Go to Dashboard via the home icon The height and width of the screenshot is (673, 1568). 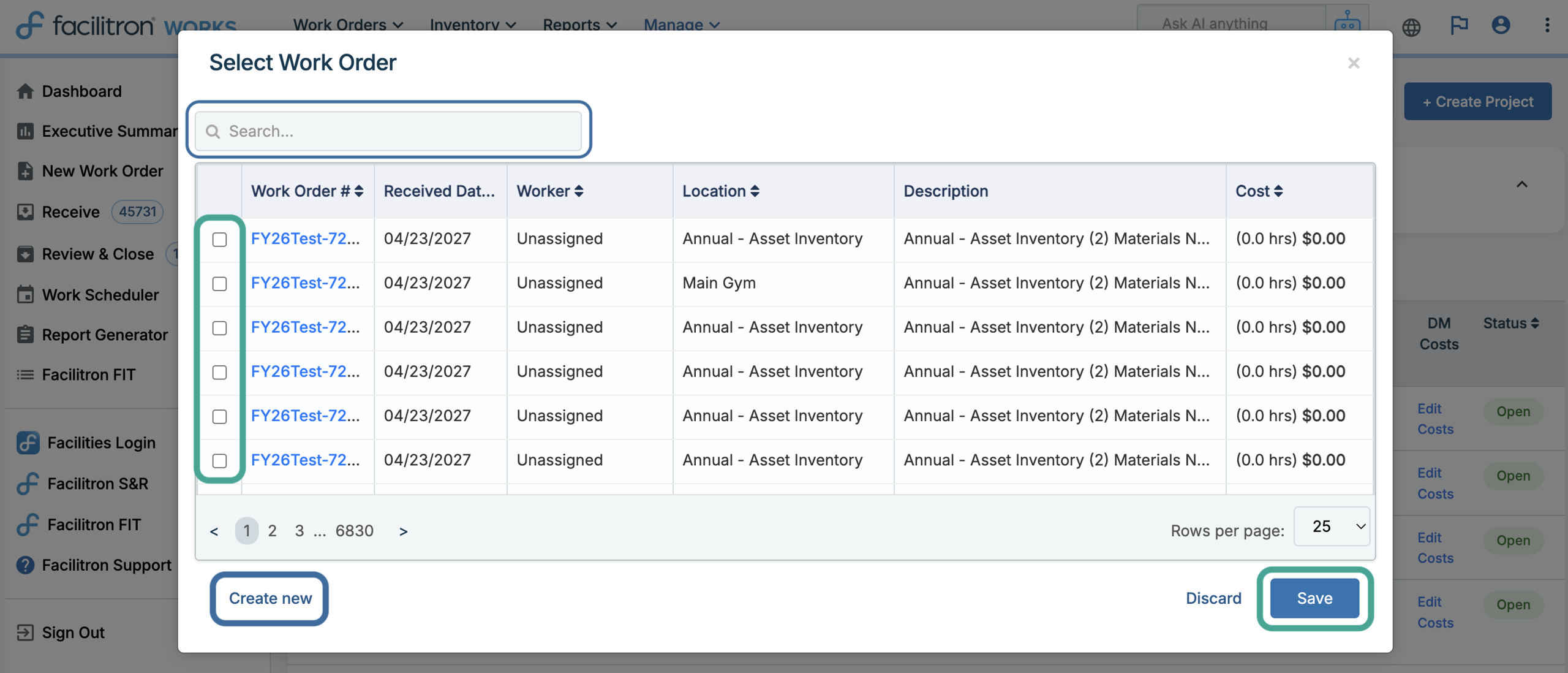(x=25, y=91)
